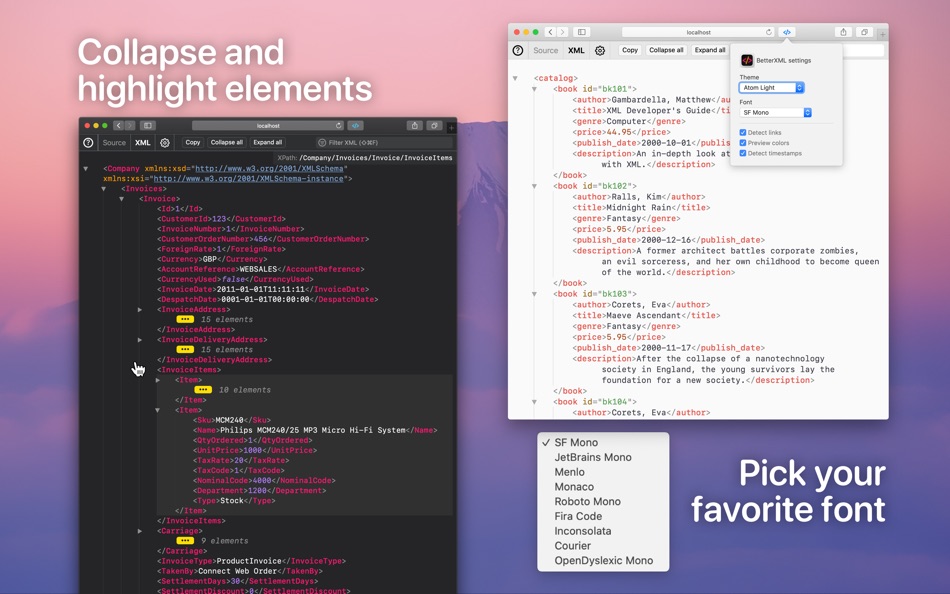
Task: Open Theme dropdown showing Atom Light
Action: [x=771, y=88]
